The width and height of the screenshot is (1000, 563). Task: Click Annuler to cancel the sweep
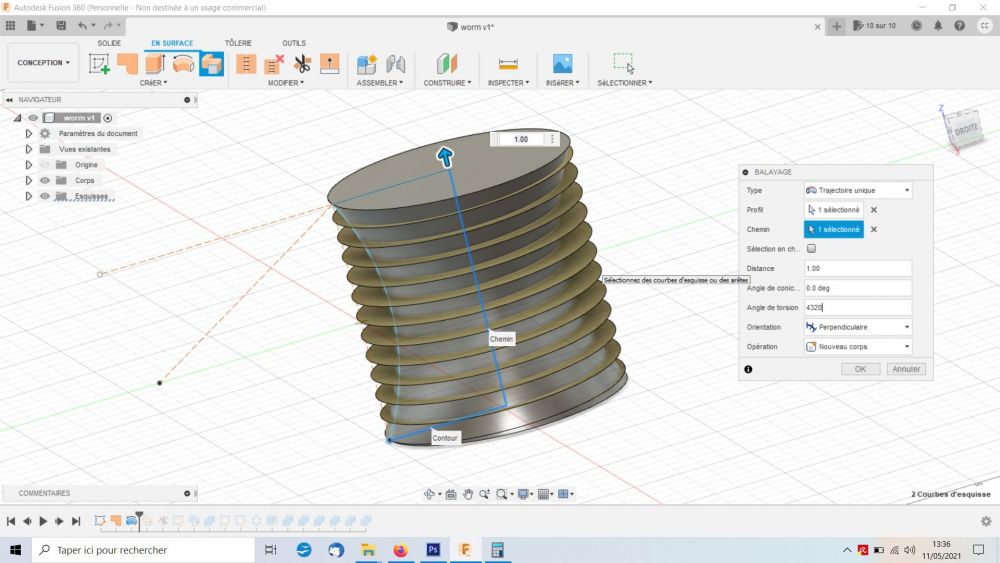(905, 369)
